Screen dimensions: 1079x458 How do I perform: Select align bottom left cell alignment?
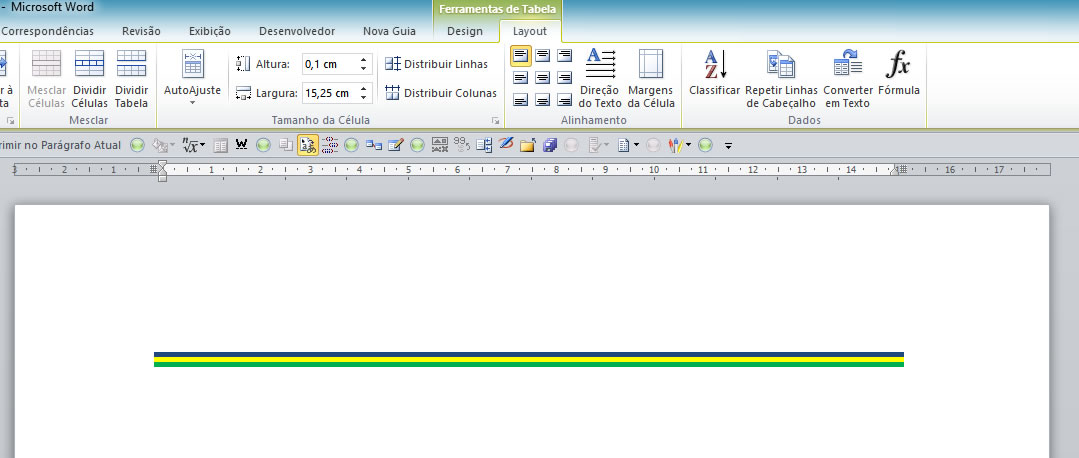tap(521, 100)
